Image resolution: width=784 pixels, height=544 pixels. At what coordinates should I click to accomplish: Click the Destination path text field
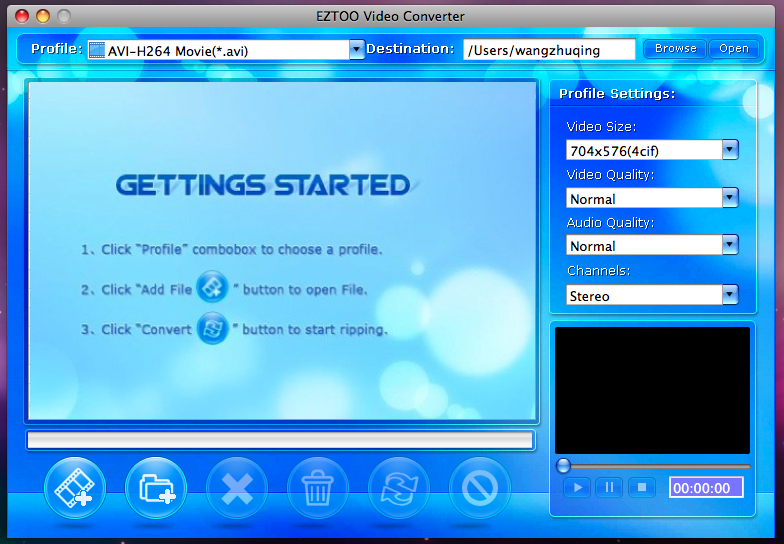(x=548, y=49)
